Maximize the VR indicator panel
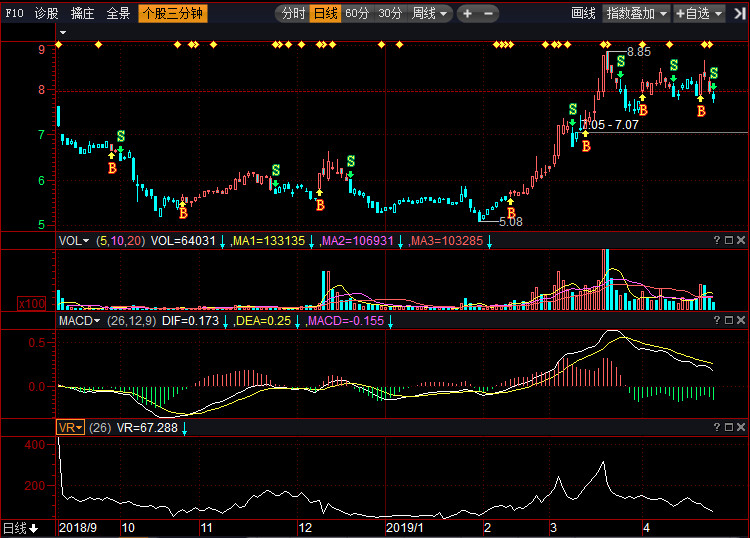Image resolution: width=750 pixels, height=538 pixels. pos(728,427)
